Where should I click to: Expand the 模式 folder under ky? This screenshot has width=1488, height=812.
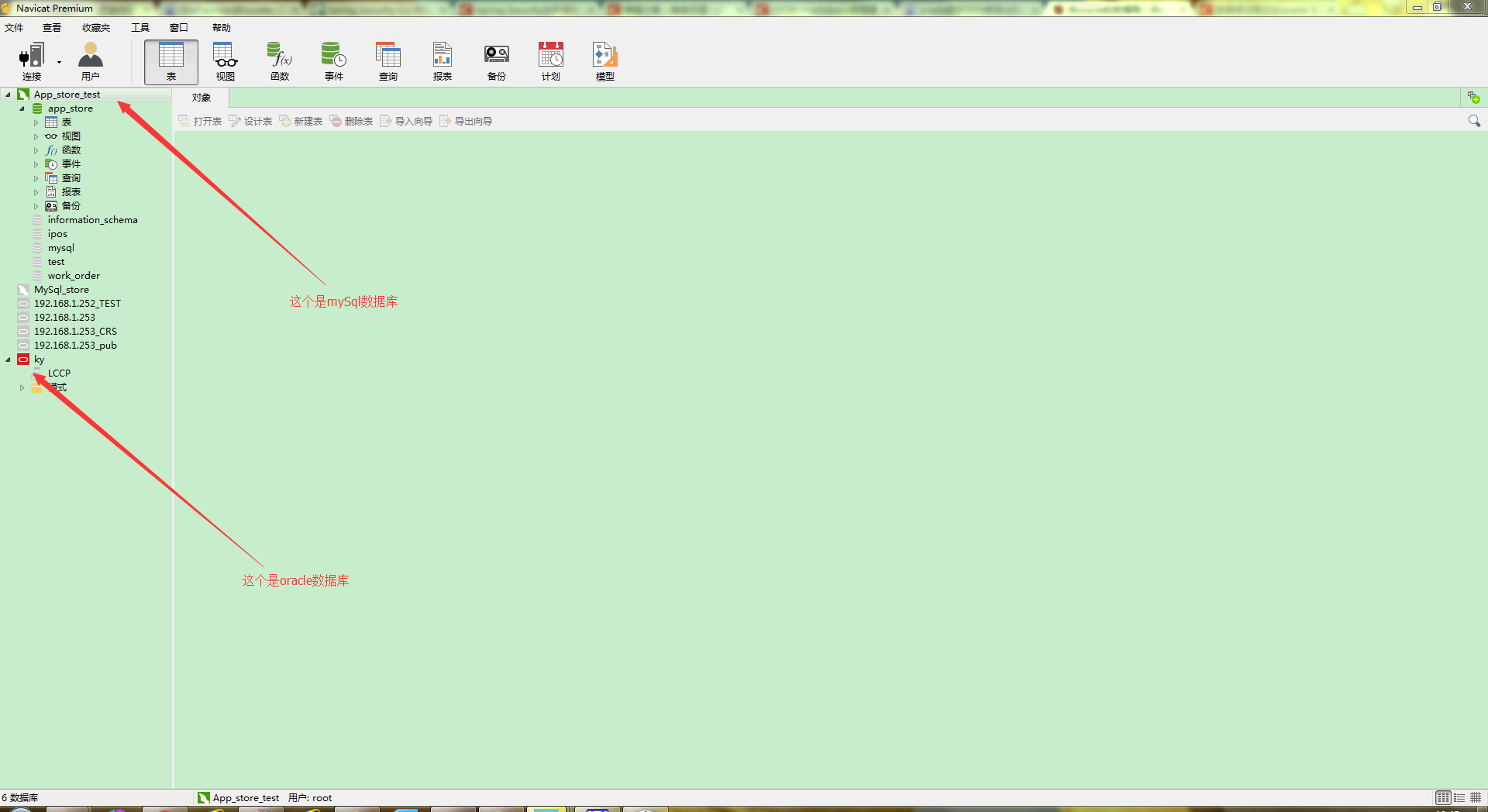point(22,387)
